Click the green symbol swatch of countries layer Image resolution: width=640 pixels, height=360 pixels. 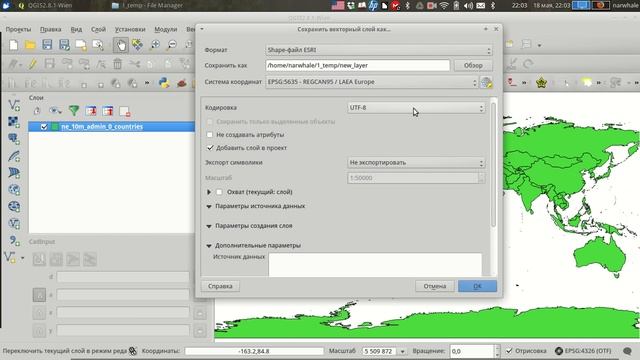(x=55, y=127)
